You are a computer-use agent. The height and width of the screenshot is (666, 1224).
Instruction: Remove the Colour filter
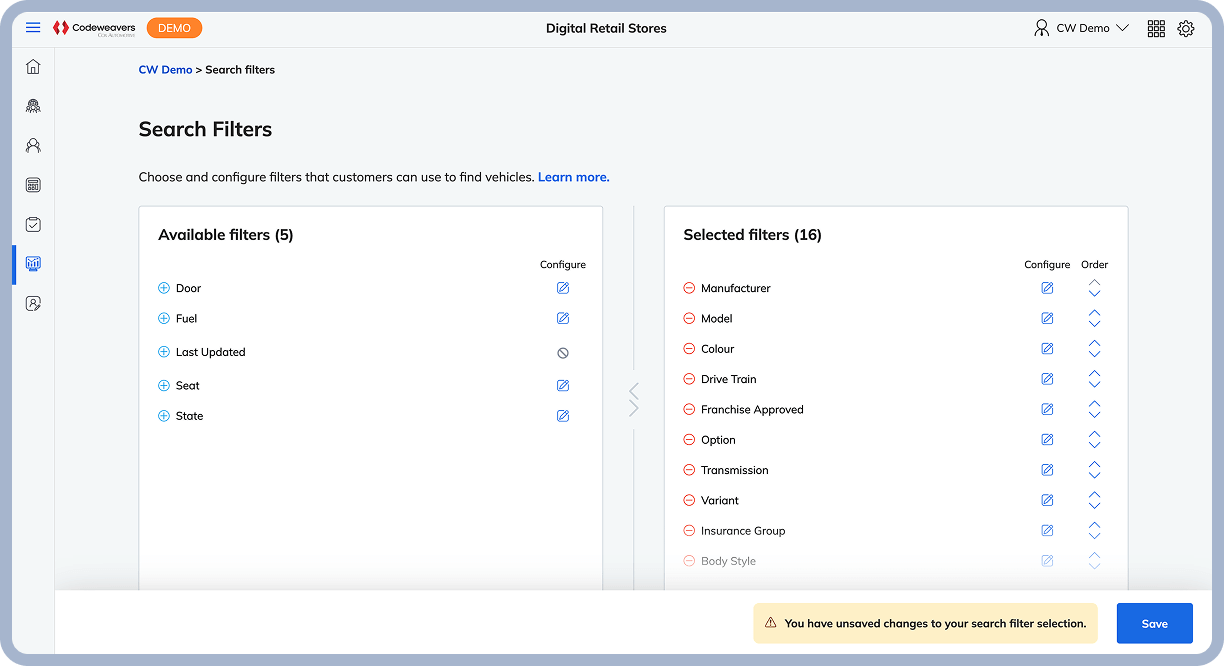(689, 349)
